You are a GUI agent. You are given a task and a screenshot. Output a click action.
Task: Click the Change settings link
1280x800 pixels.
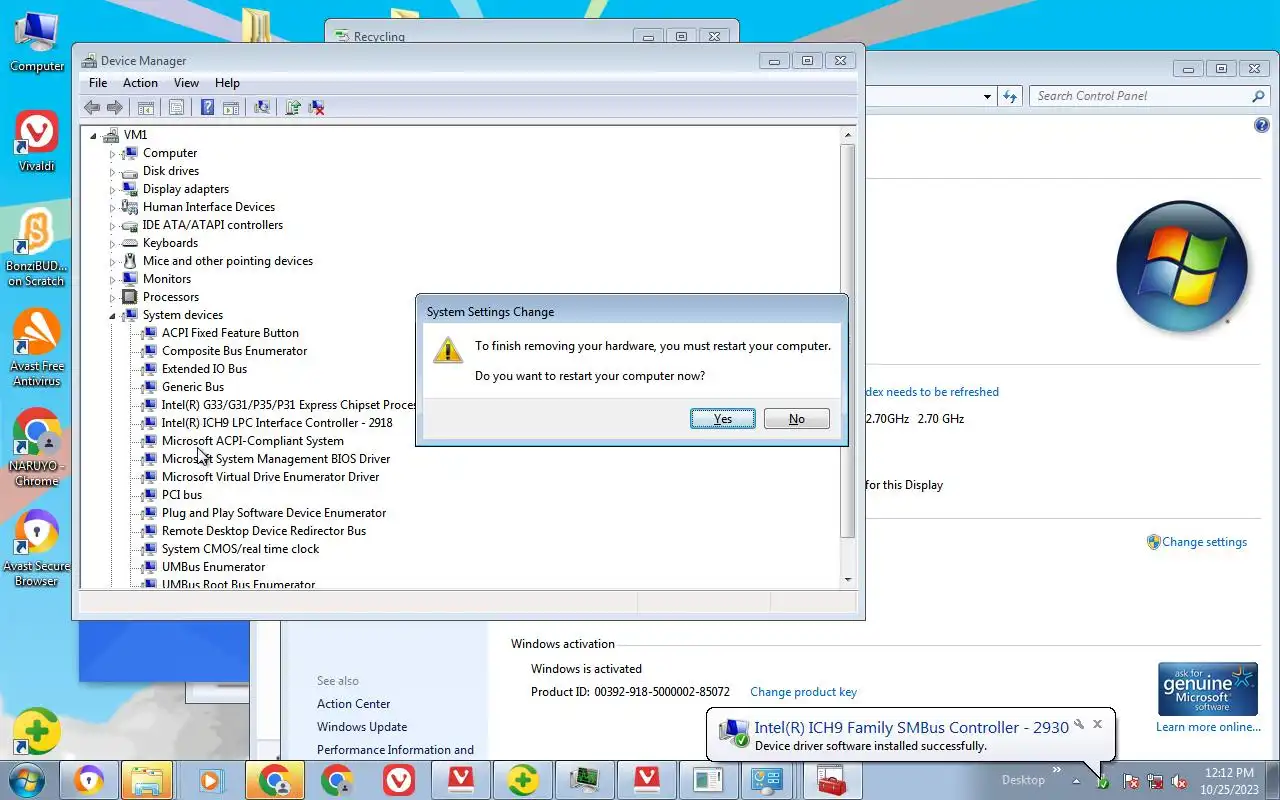tap(1204, 542)
